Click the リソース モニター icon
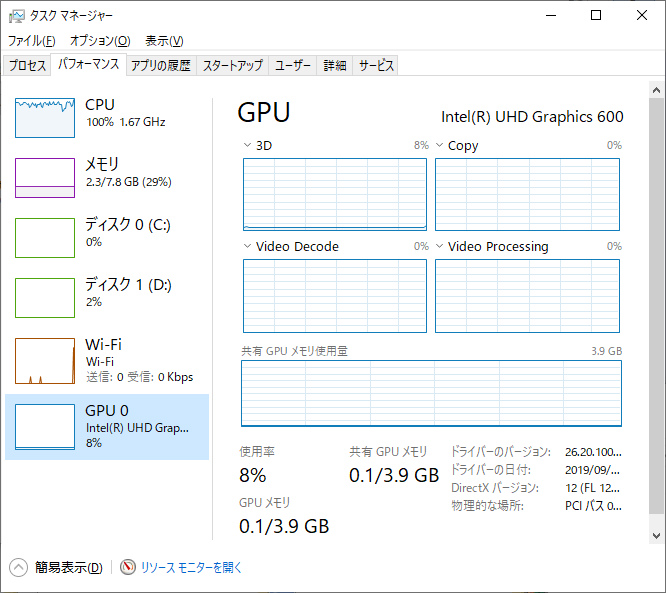Viewport: 666px width, 593px height. 128,567
